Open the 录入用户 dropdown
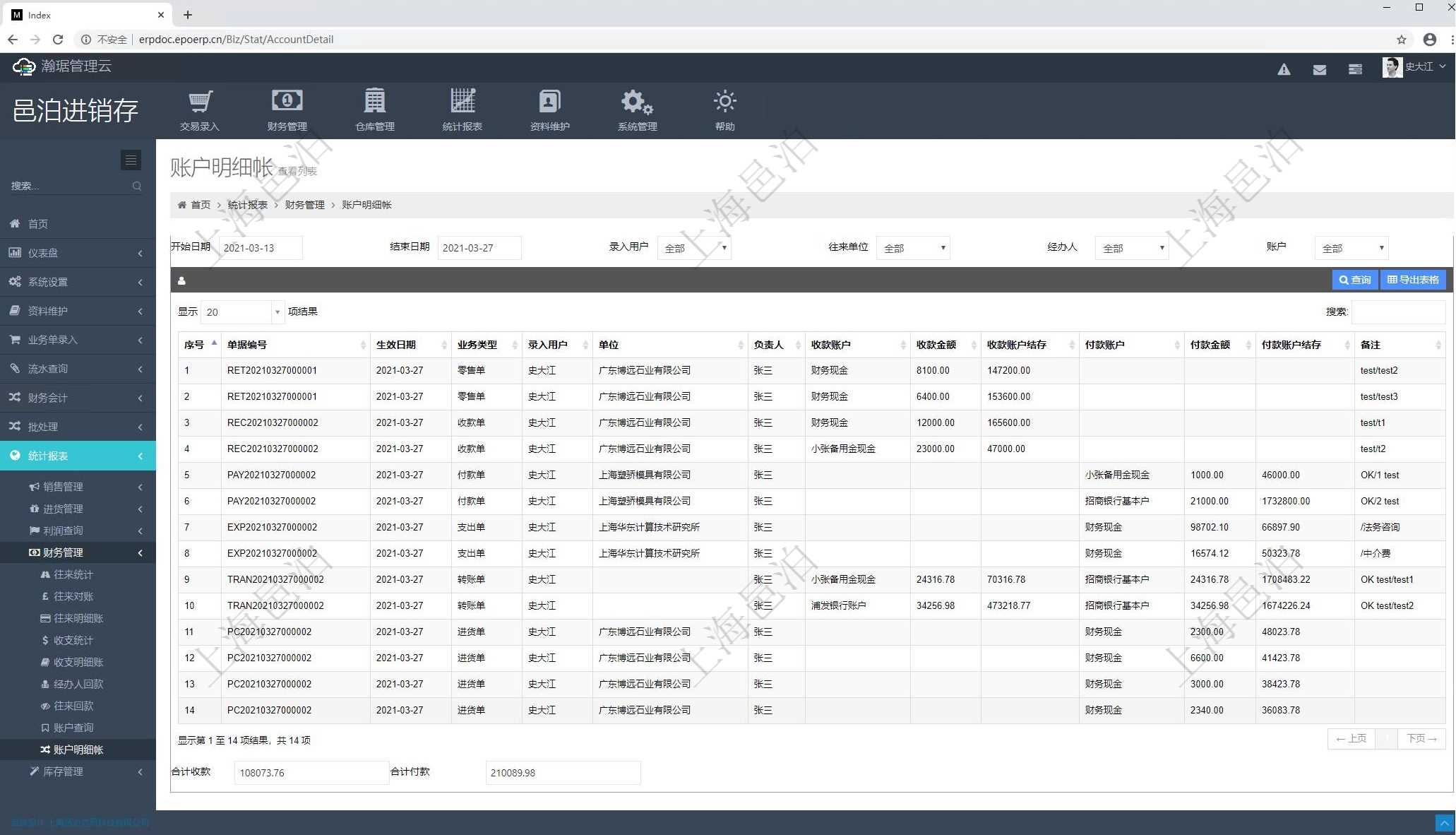This screenshot has width=1456, height=835. coord(693,248)
